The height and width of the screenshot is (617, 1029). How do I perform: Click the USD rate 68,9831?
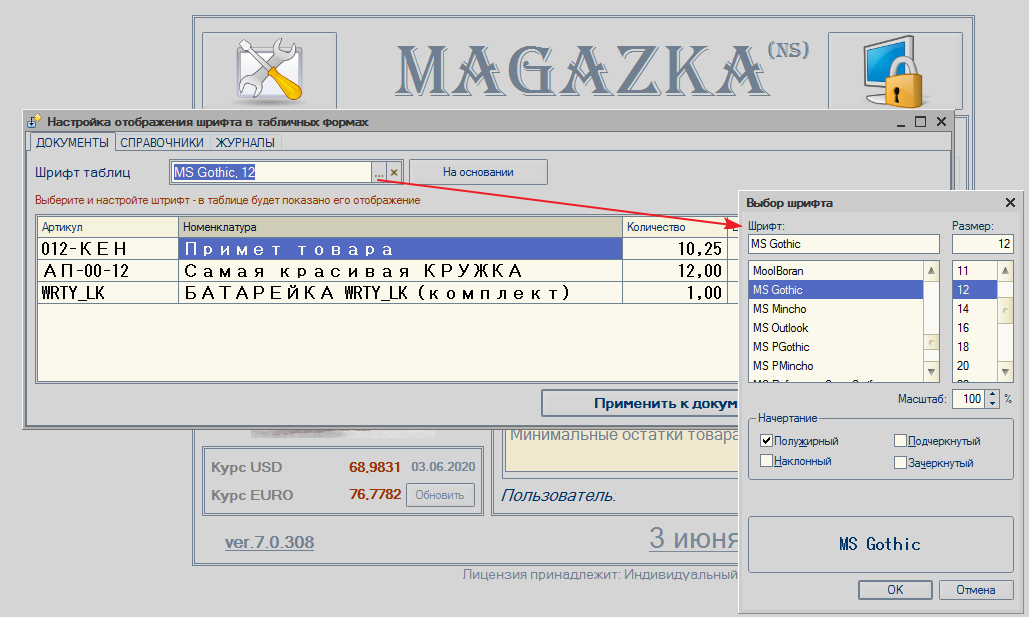375,467
